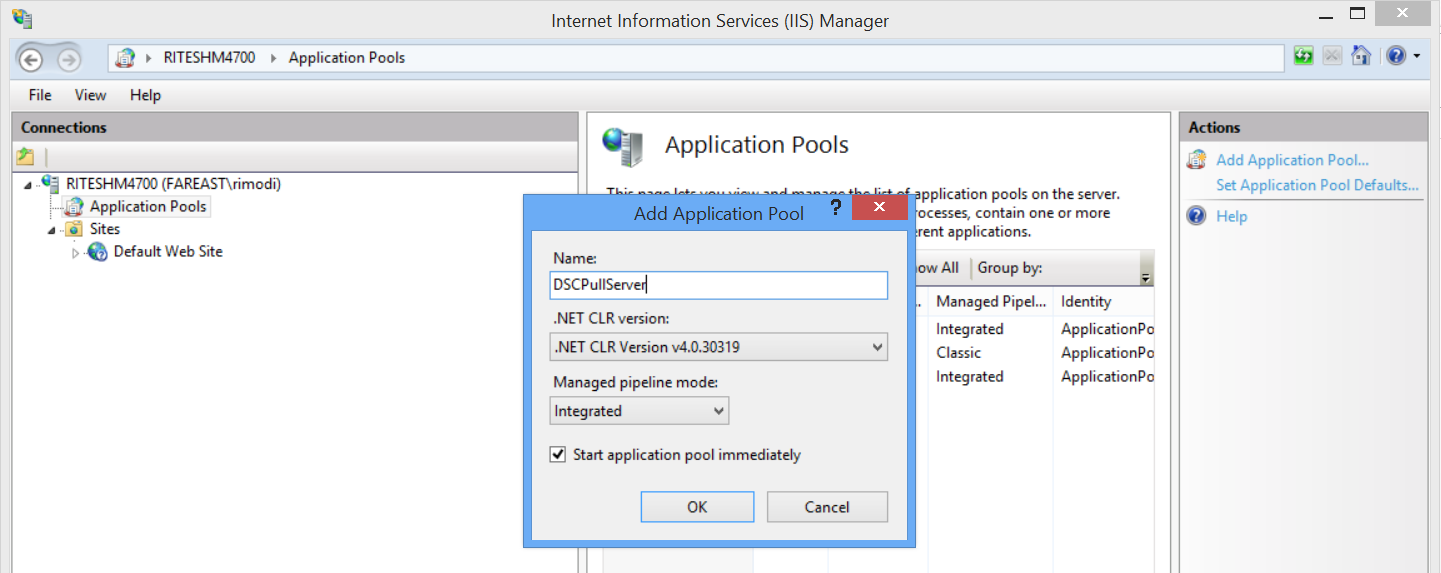1441x573 pixels.
Task: Click Set Application Pool Defaults link
Action: 1317,185
